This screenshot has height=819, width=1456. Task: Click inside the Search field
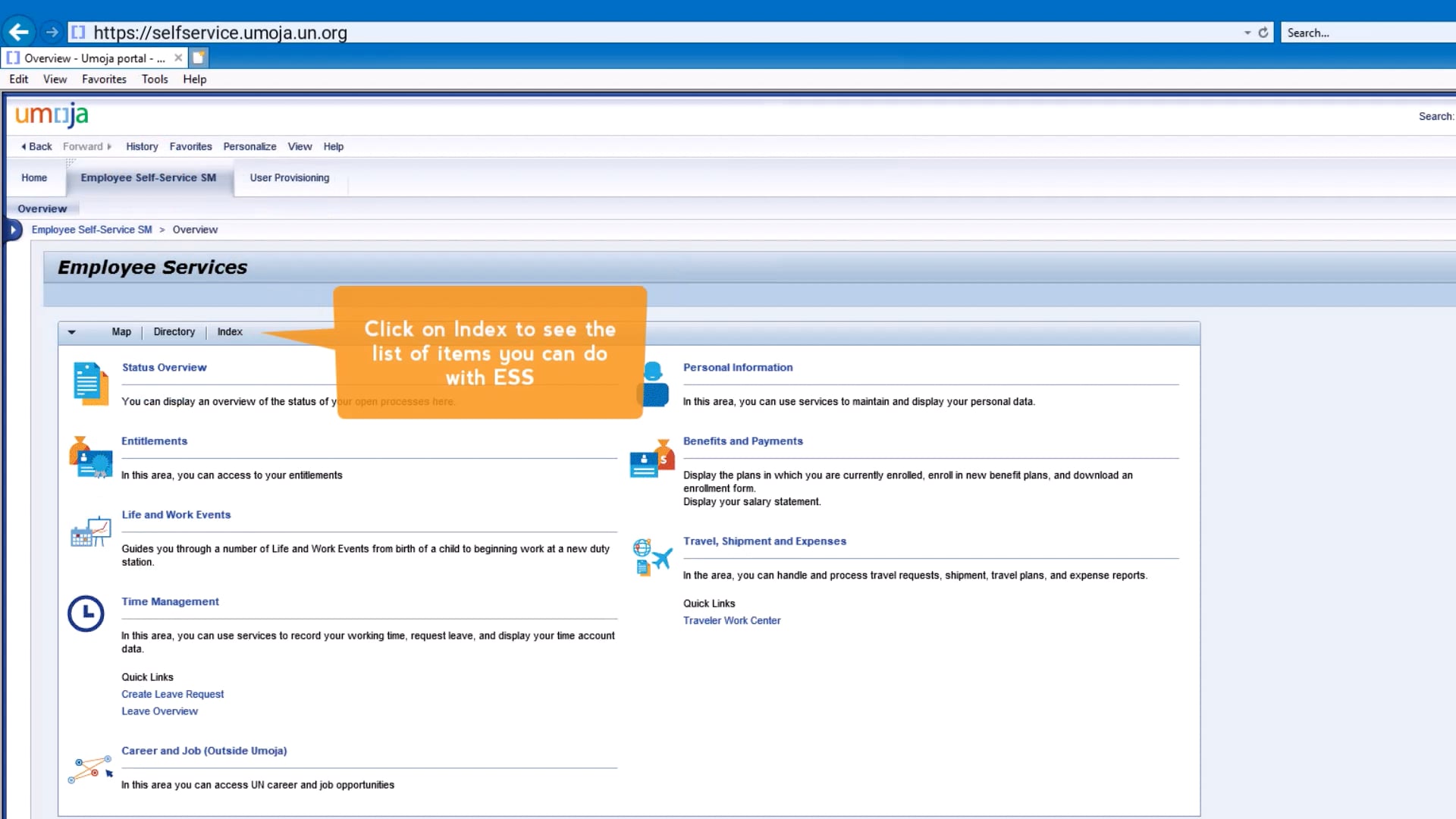pyautogui.click(x=1365, y=33)
